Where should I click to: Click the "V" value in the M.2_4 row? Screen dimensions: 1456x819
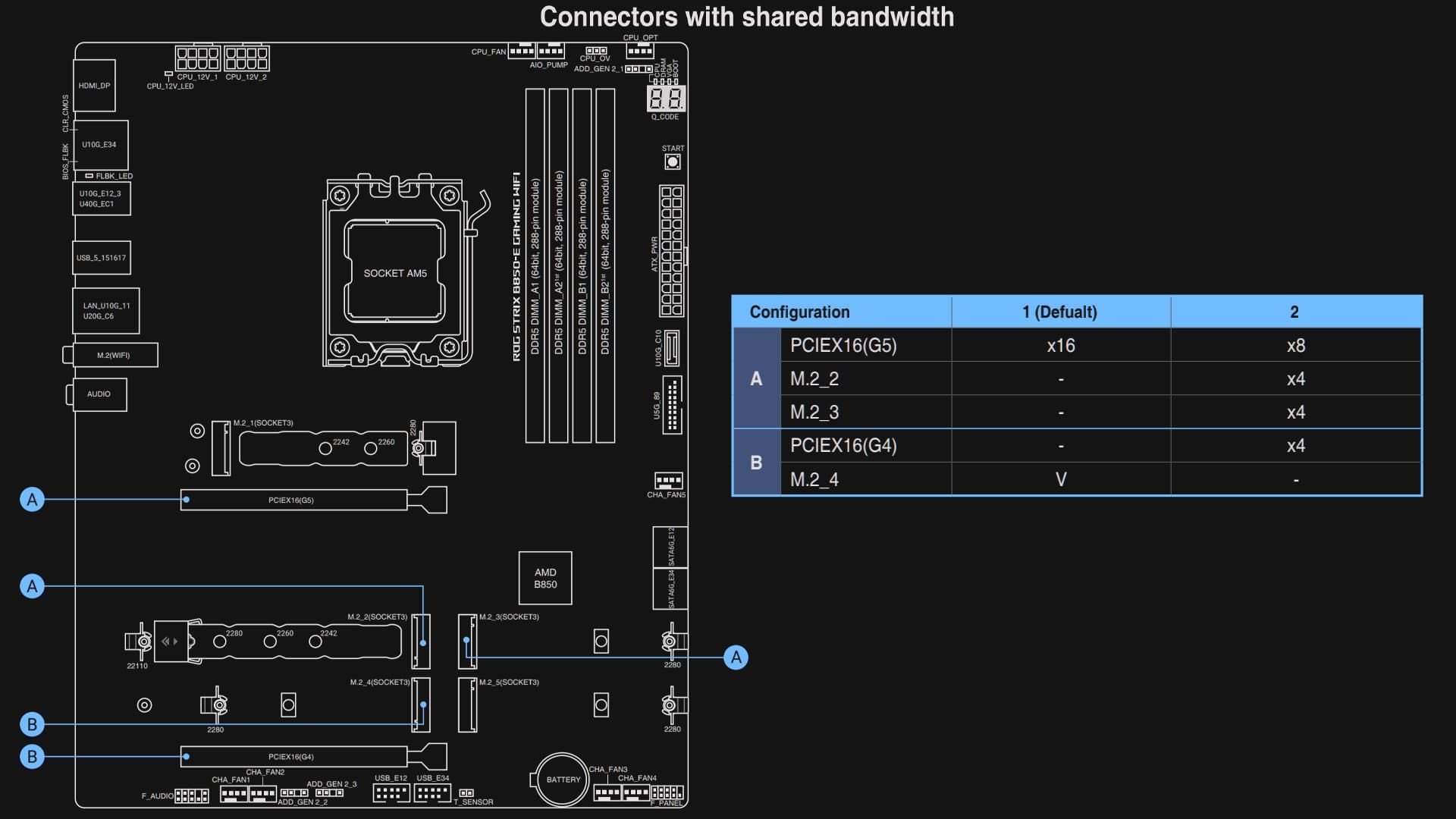(x=1061, y=479)
